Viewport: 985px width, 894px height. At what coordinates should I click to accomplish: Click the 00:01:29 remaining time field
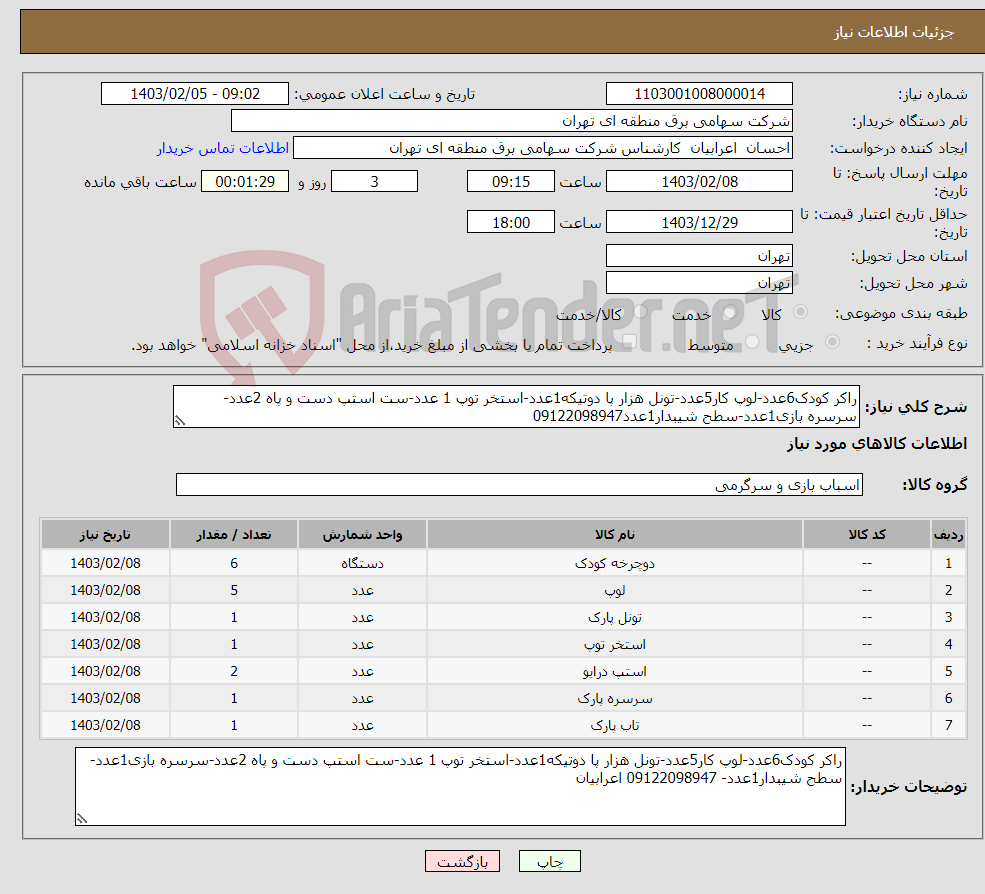tap(245, 182)
